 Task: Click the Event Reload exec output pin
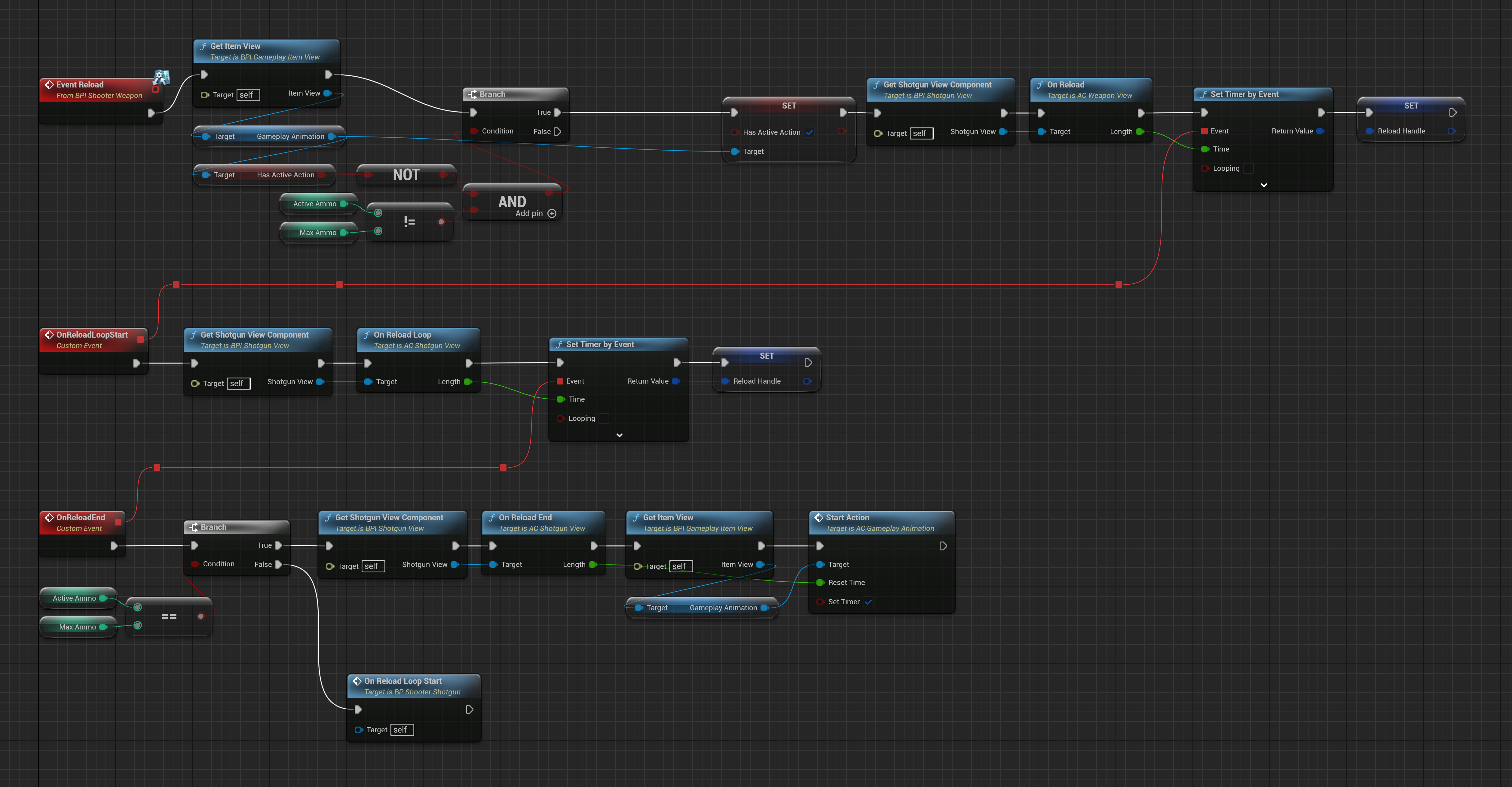tap(152, 113)
